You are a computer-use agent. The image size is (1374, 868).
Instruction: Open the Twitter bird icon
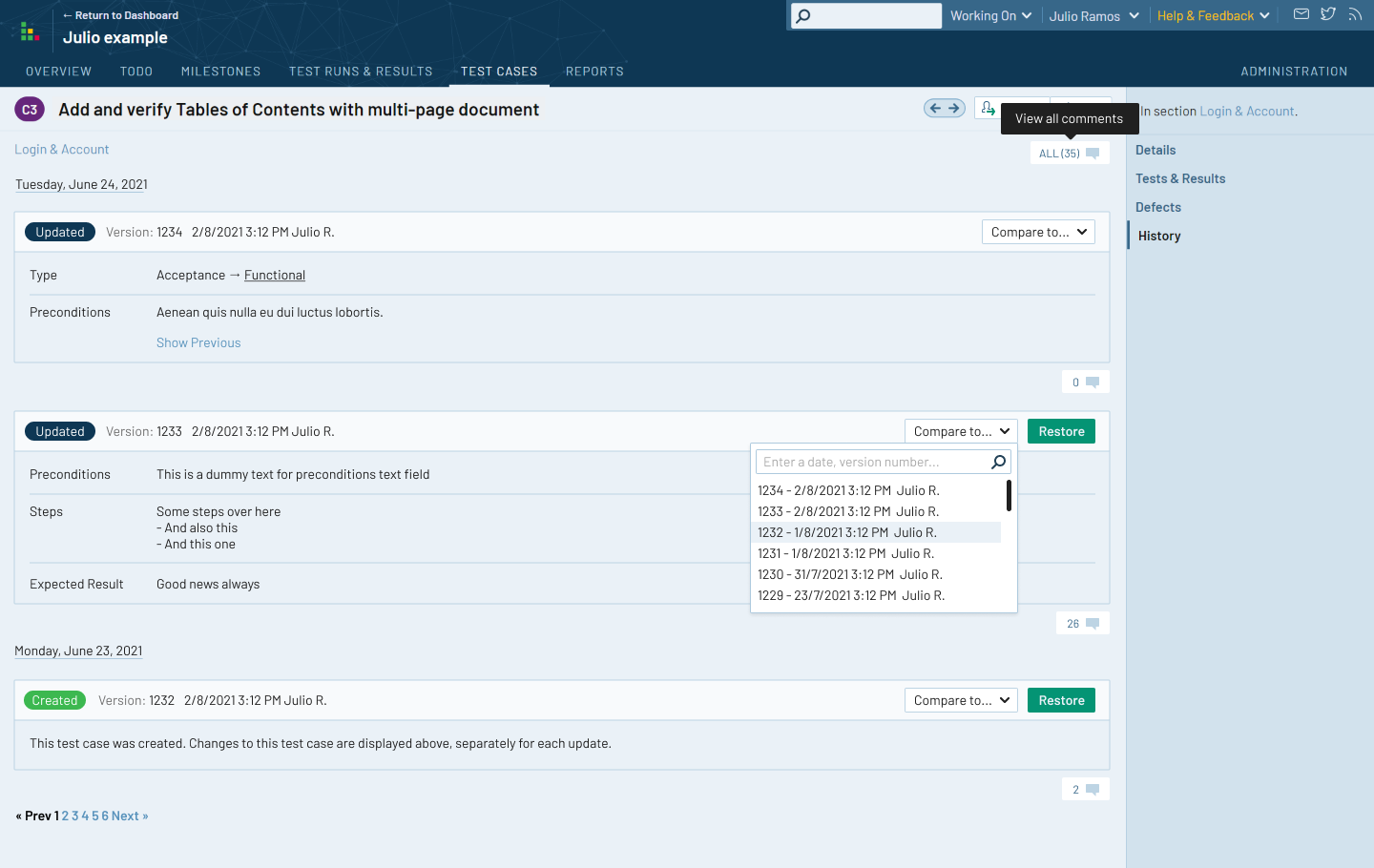point(1328,14)
